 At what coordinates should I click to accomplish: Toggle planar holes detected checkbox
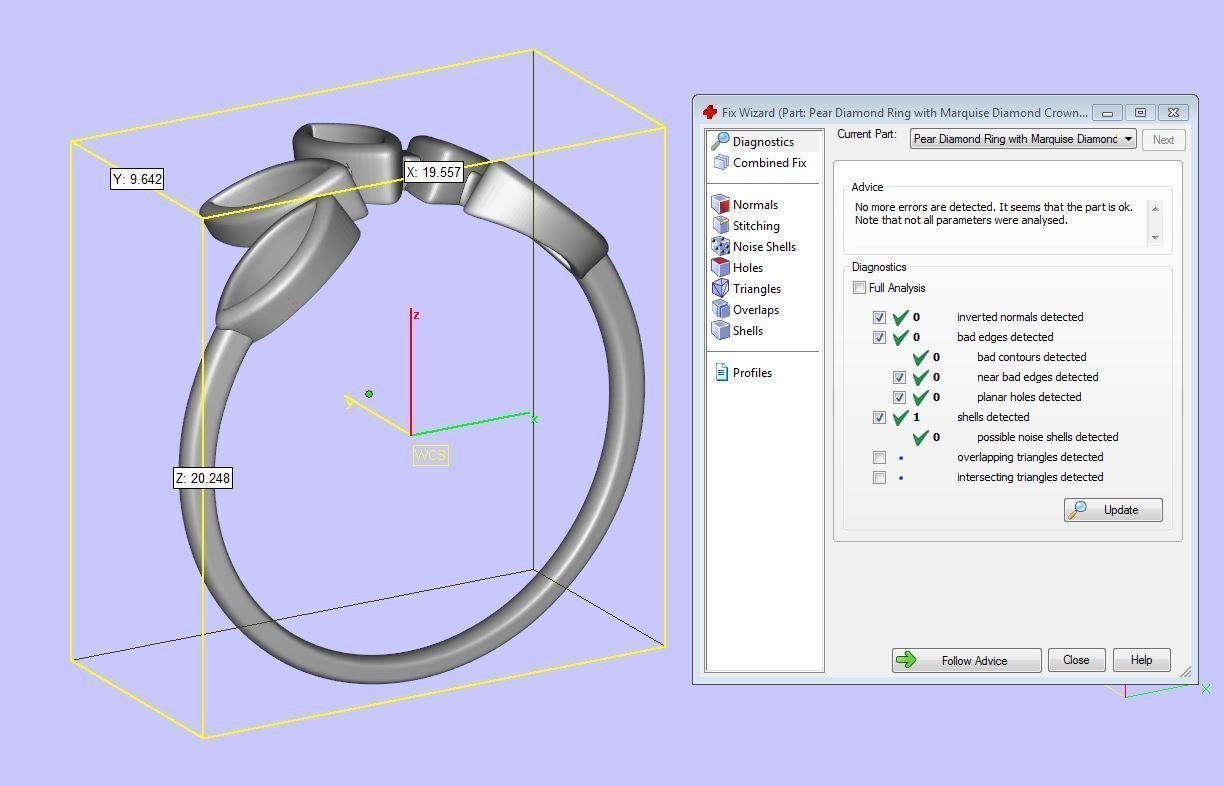(x=899, y=397)
